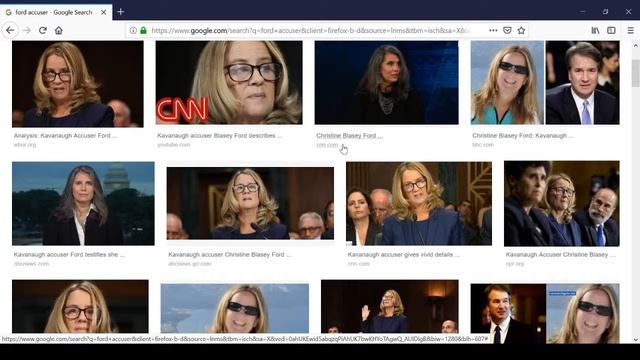Click 'nbcnews.com' source text

click(31, 264)
